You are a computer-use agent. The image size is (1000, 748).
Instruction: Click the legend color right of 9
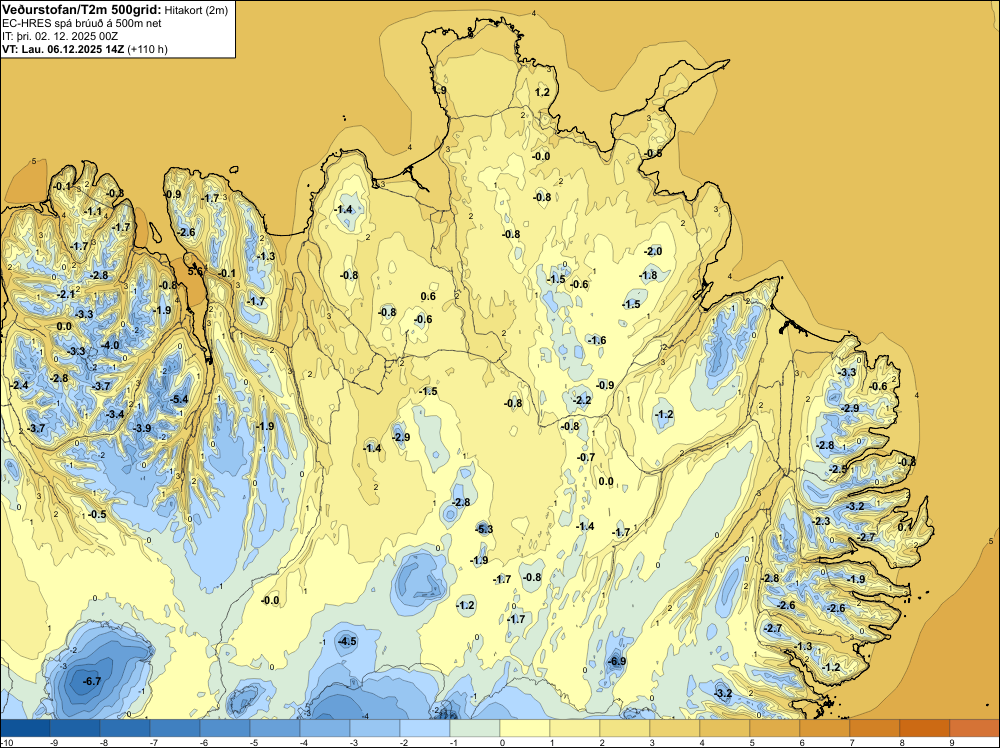(x=974, y=728)
